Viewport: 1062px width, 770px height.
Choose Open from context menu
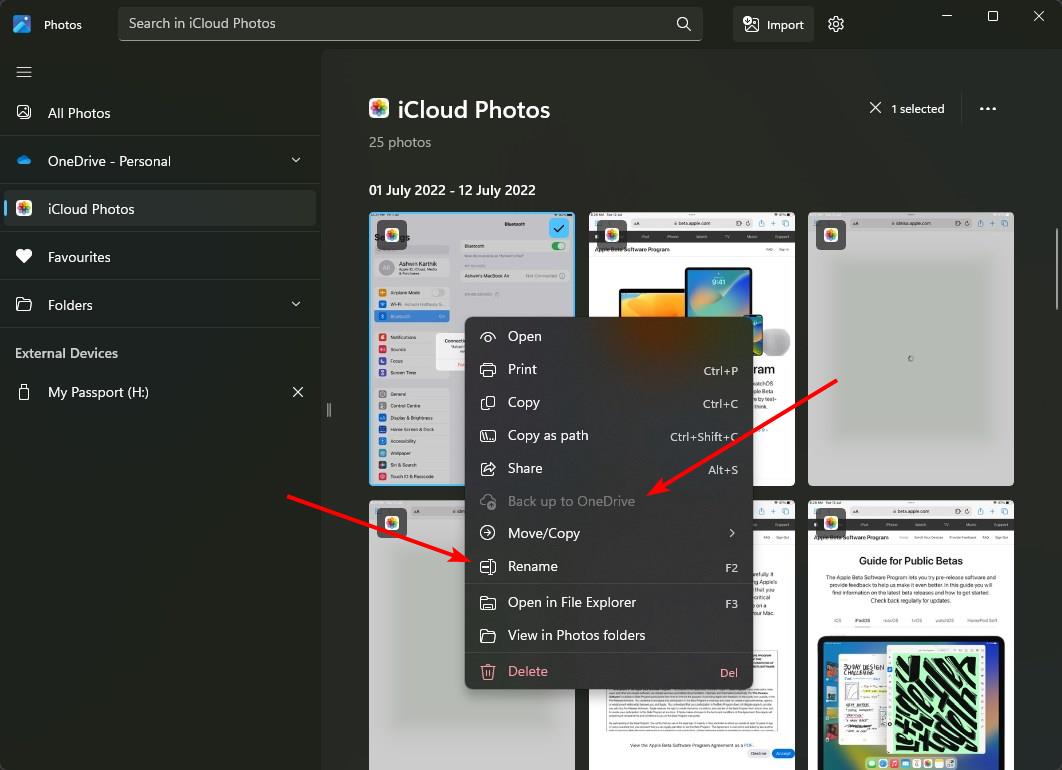click(609, 337)
